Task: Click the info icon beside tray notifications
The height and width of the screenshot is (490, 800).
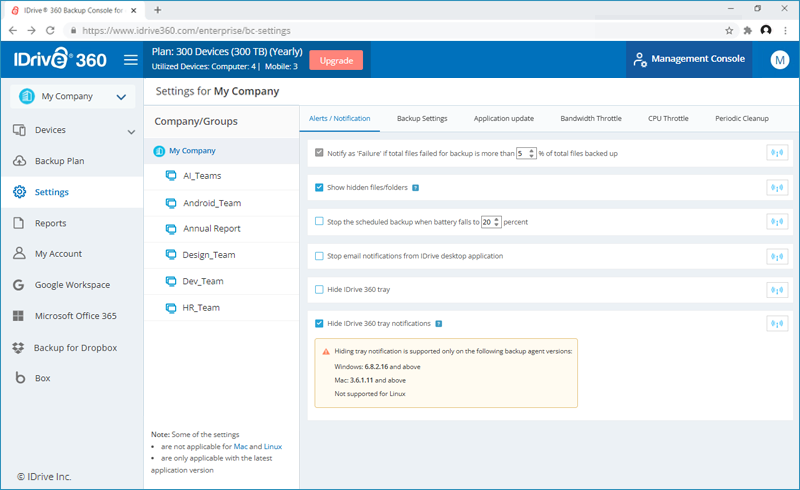Action: (x=439, y=324)
